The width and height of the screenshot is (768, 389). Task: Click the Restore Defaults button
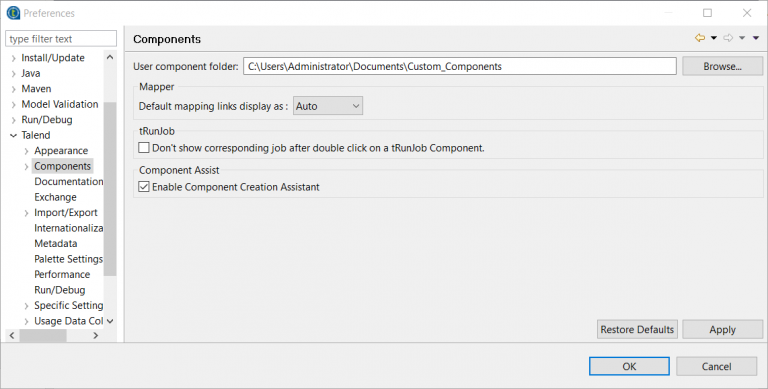637,329
